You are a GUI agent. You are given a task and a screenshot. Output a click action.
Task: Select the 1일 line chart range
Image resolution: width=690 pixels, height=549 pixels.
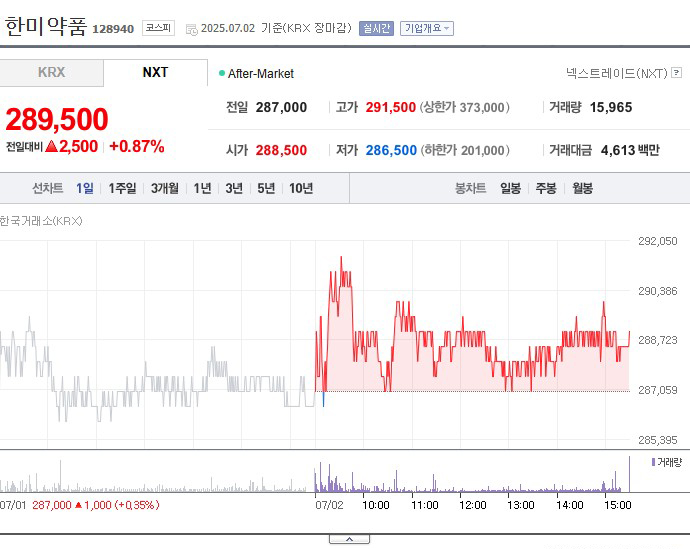[85, 188]
